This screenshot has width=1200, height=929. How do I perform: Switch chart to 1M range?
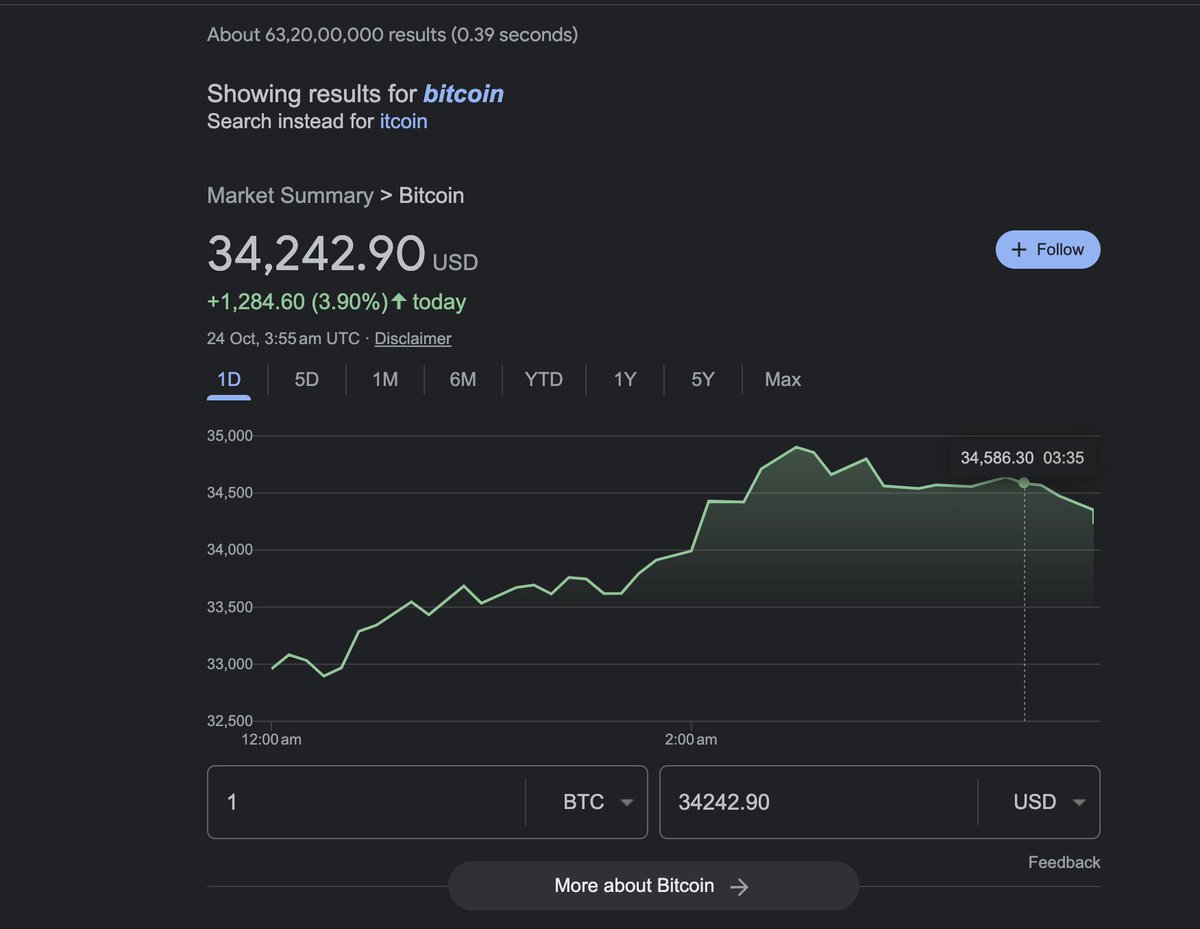pos(385,380)
